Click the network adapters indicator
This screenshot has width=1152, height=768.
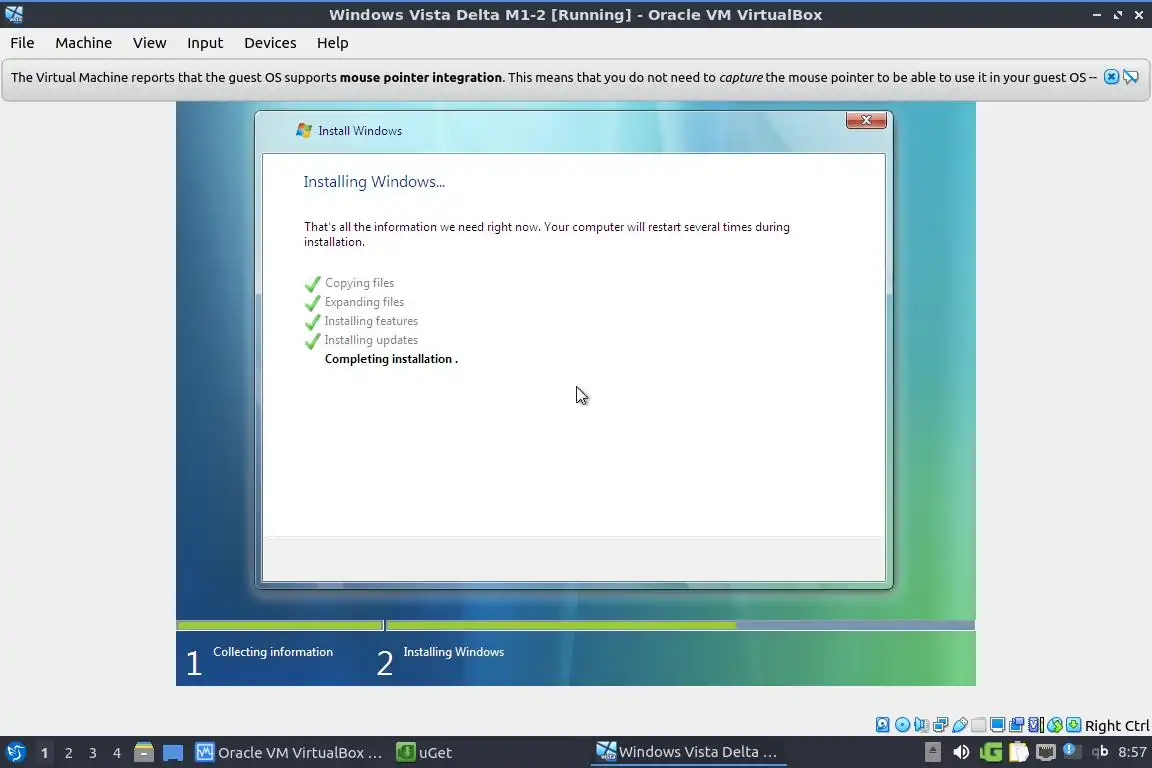pos(940,725)
